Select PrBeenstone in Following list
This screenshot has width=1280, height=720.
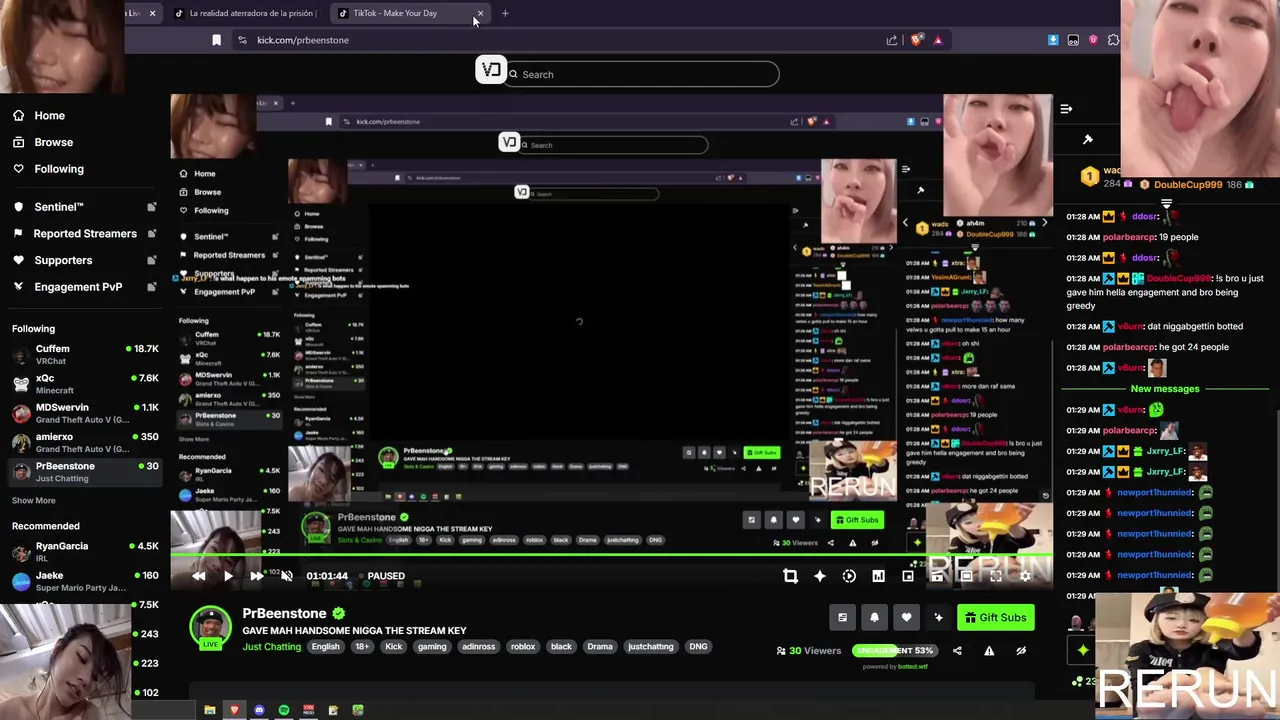click(x=85, y=471)
